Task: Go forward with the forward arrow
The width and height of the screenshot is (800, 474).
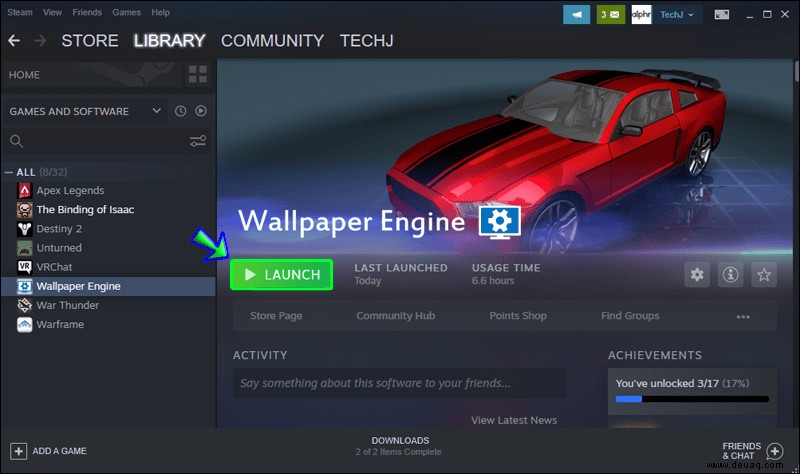Action: point(40,40)
